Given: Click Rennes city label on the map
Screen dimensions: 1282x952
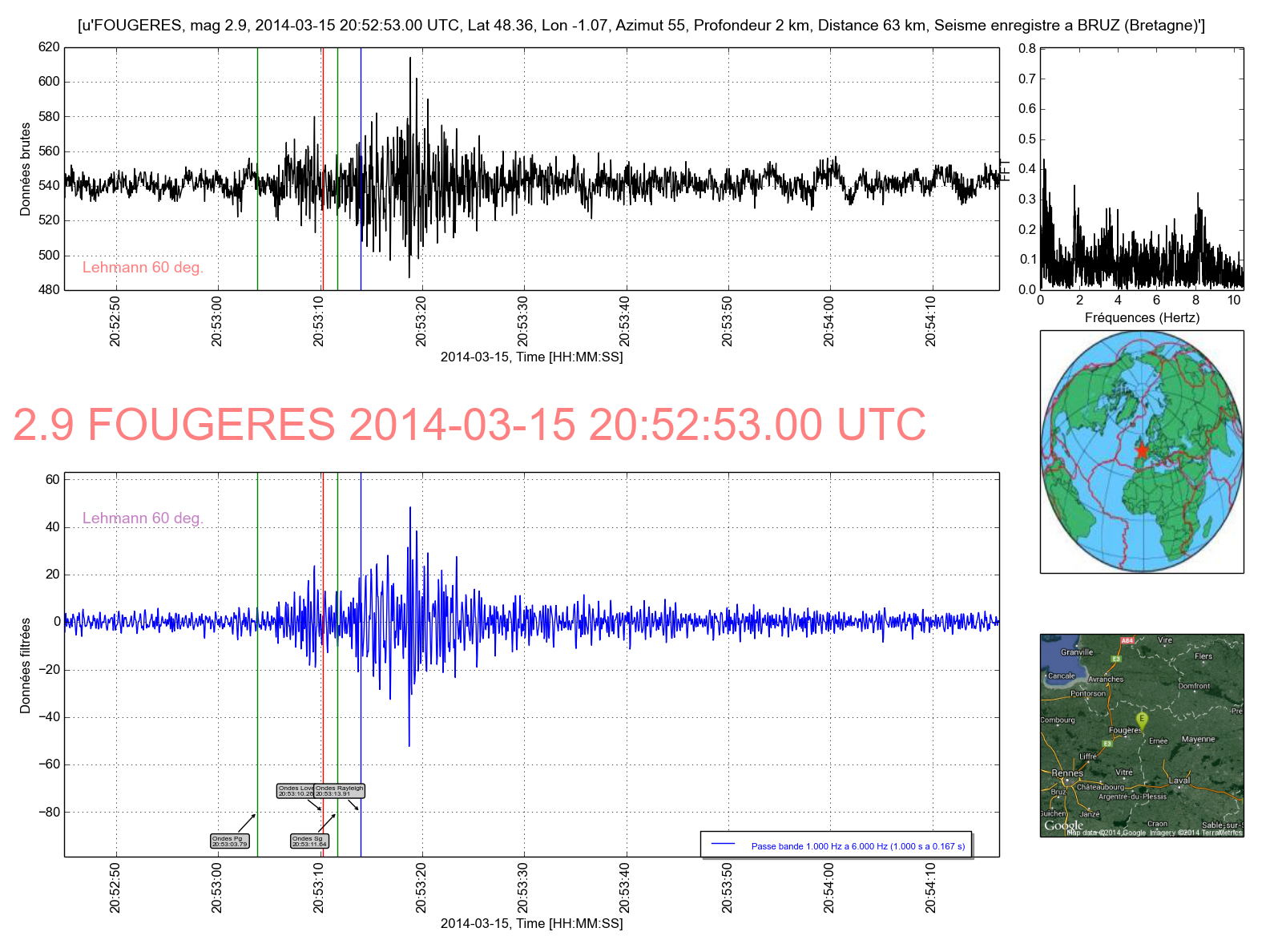Looking at the screenshot, I should [1066, 773].
